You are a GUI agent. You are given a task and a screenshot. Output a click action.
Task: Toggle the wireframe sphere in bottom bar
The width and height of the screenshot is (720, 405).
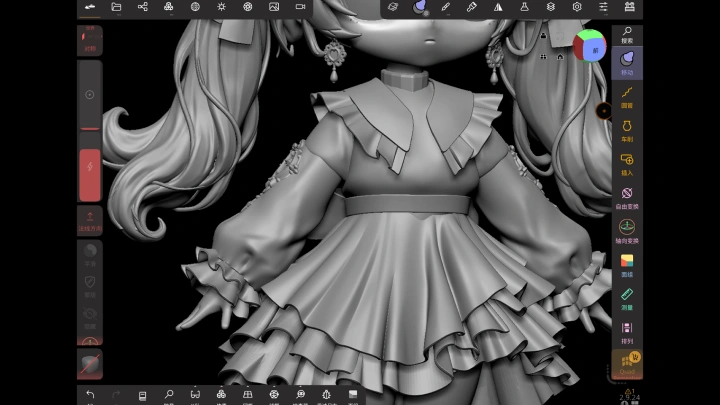pyautogui.click(x=274, y=395)
